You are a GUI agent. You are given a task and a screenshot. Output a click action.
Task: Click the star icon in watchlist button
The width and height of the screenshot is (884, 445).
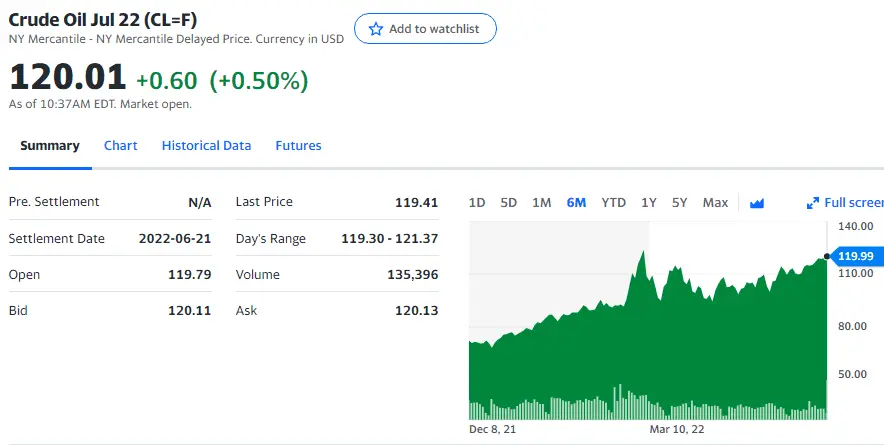coord(376,29)
